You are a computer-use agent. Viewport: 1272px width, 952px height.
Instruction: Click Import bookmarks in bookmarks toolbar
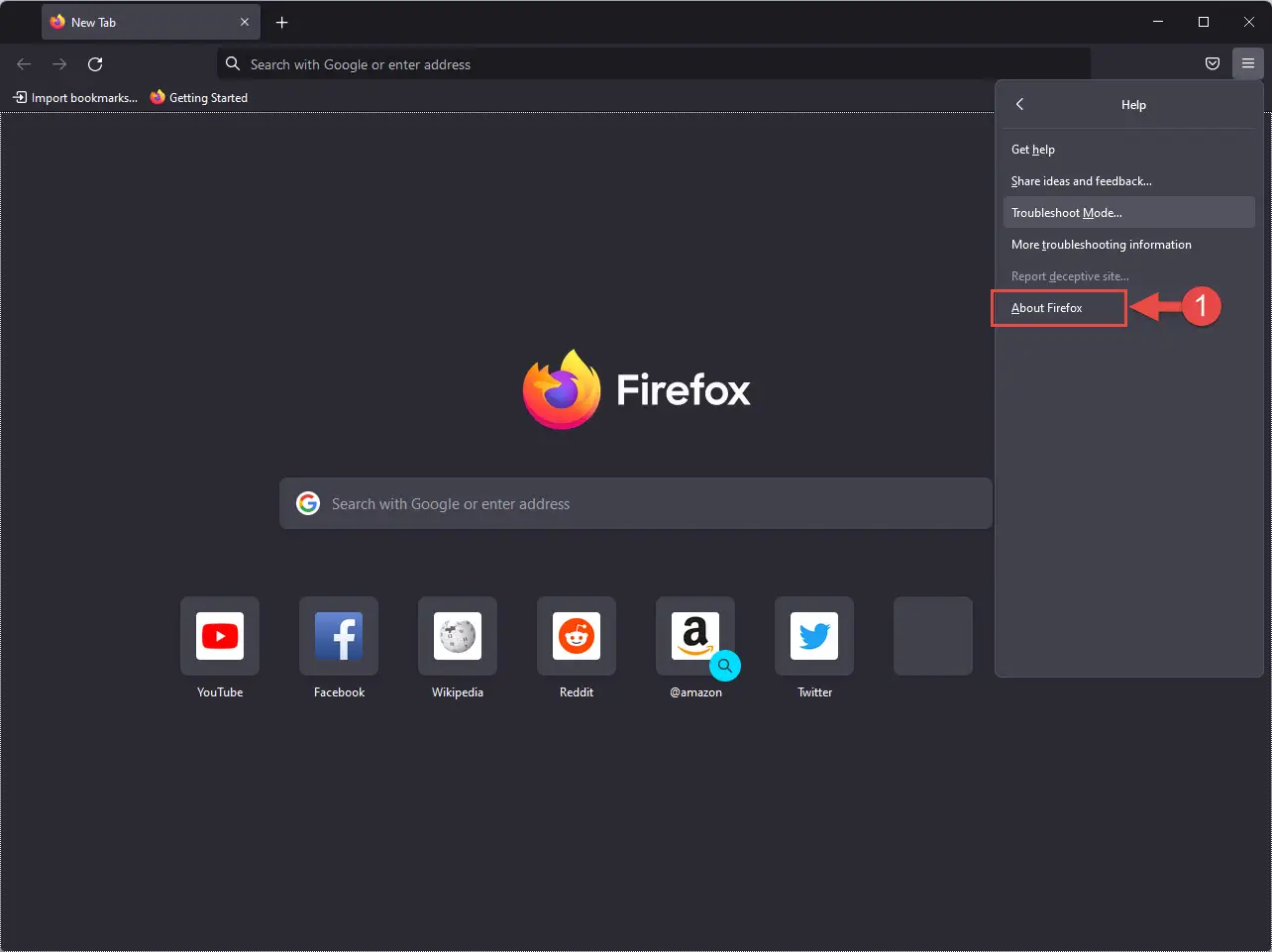click(75, 97)
